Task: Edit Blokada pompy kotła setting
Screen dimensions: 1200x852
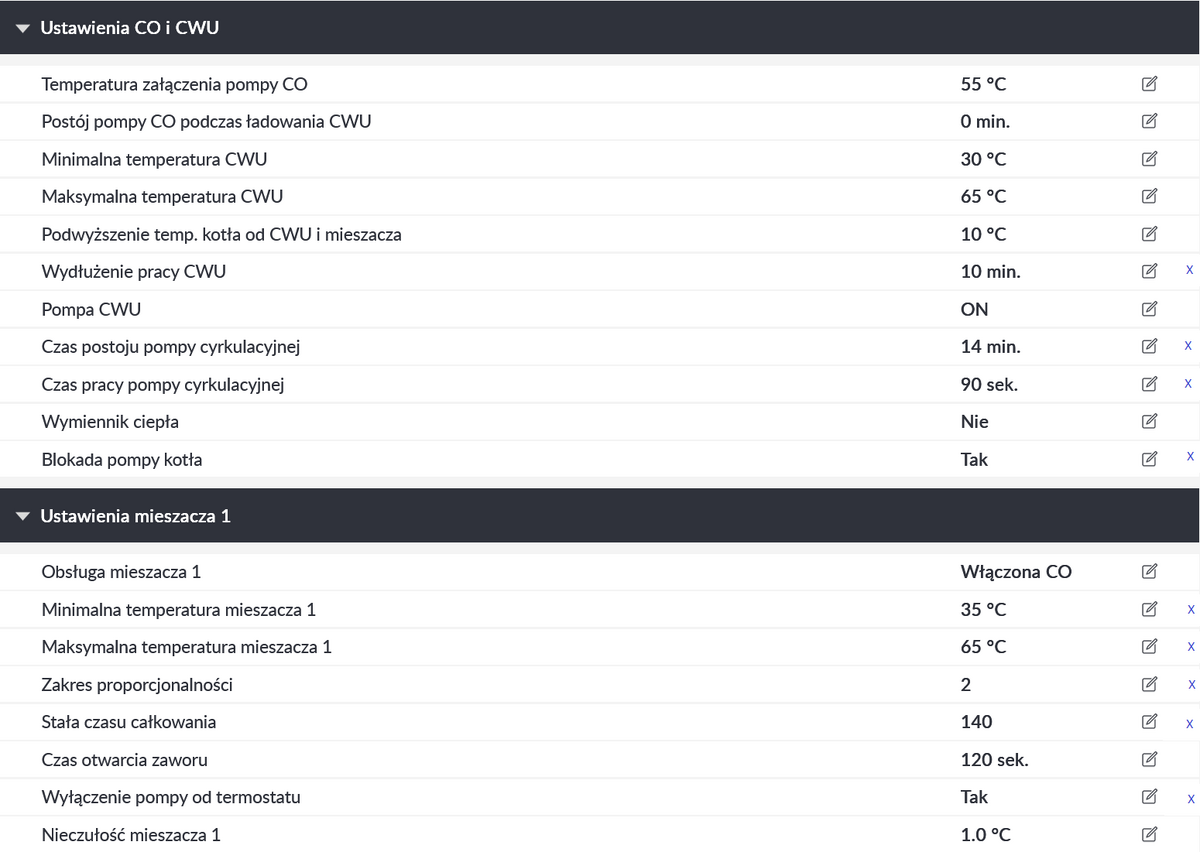Action: [1149, 459]
